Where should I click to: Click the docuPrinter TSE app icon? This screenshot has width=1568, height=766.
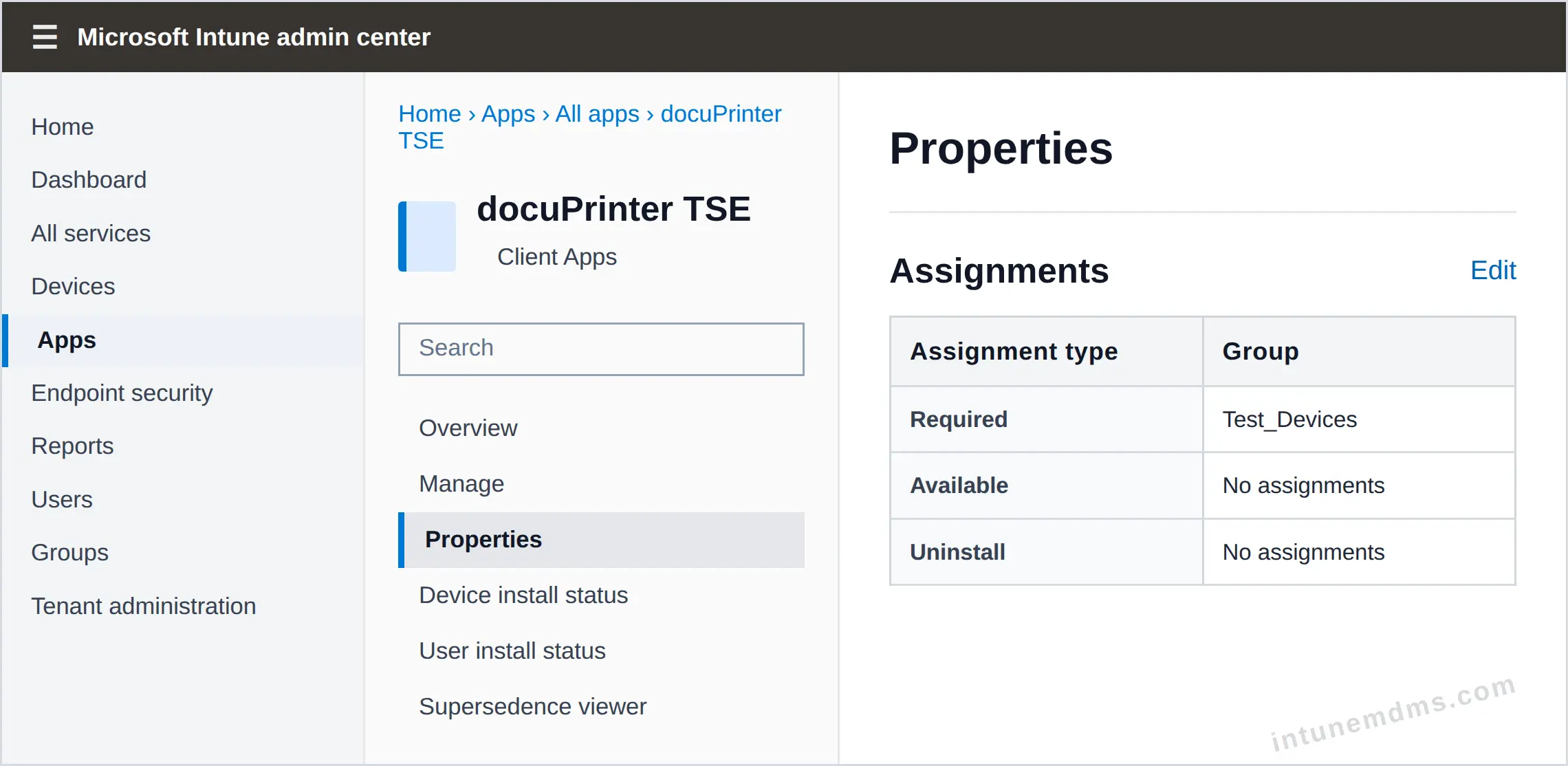pos(427,237)
